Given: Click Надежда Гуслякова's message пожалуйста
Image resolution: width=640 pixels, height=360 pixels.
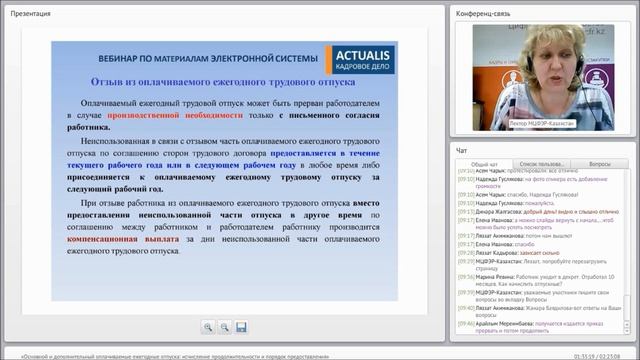Looking at the screenshot, I should [506, 203].
